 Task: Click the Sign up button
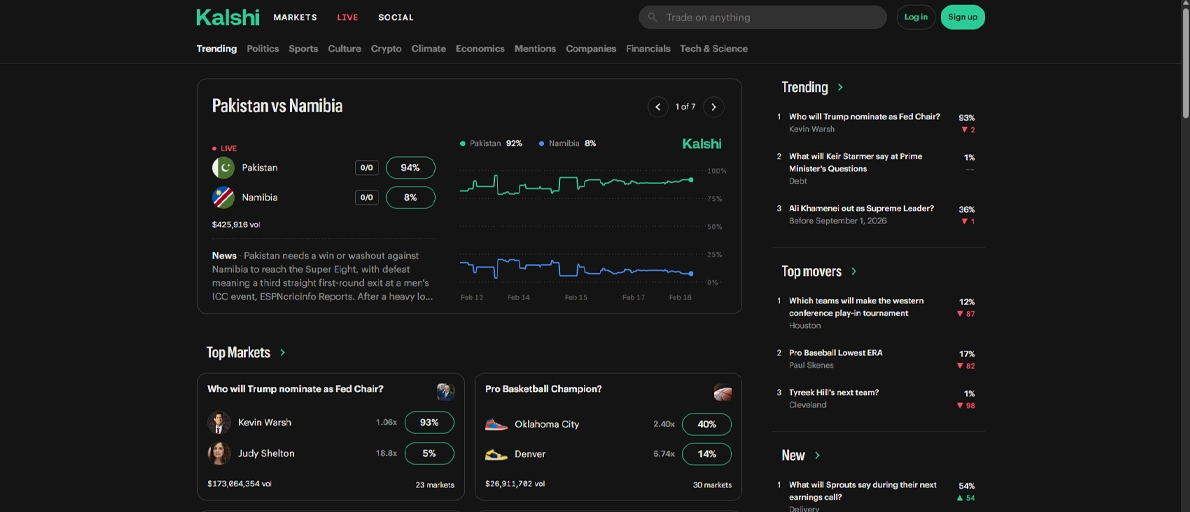click(x=962, y=17)
